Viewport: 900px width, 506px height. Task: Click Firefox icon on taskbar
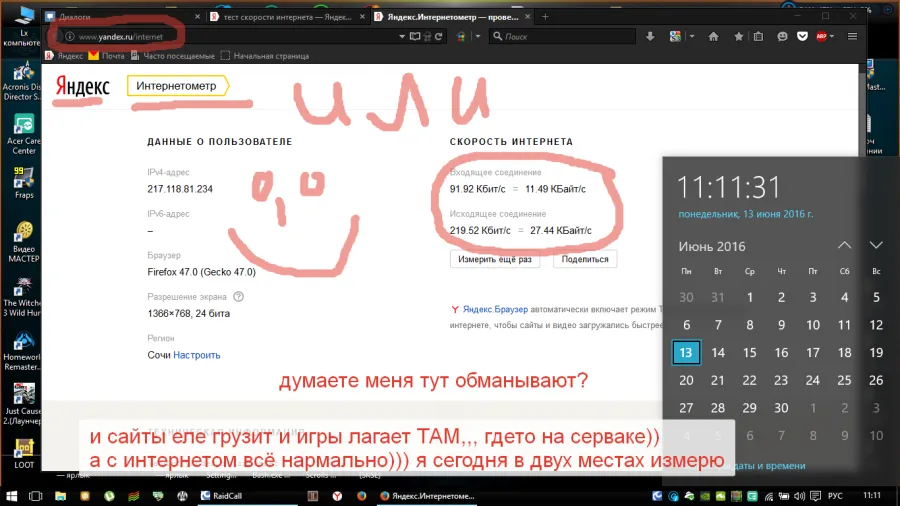pos(362,496)
